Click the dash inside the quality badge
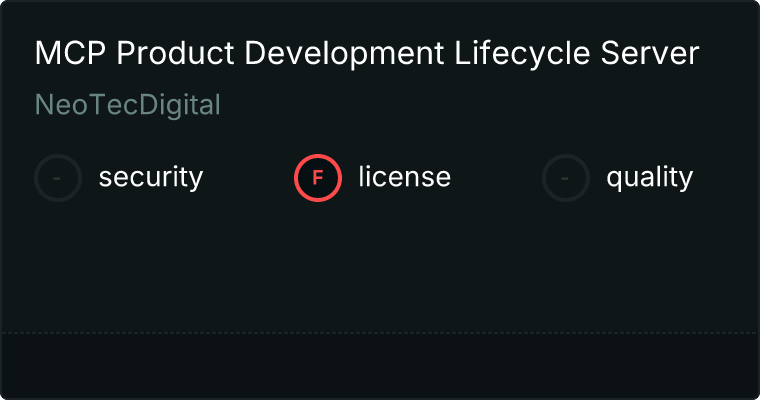 click(565, 179)
